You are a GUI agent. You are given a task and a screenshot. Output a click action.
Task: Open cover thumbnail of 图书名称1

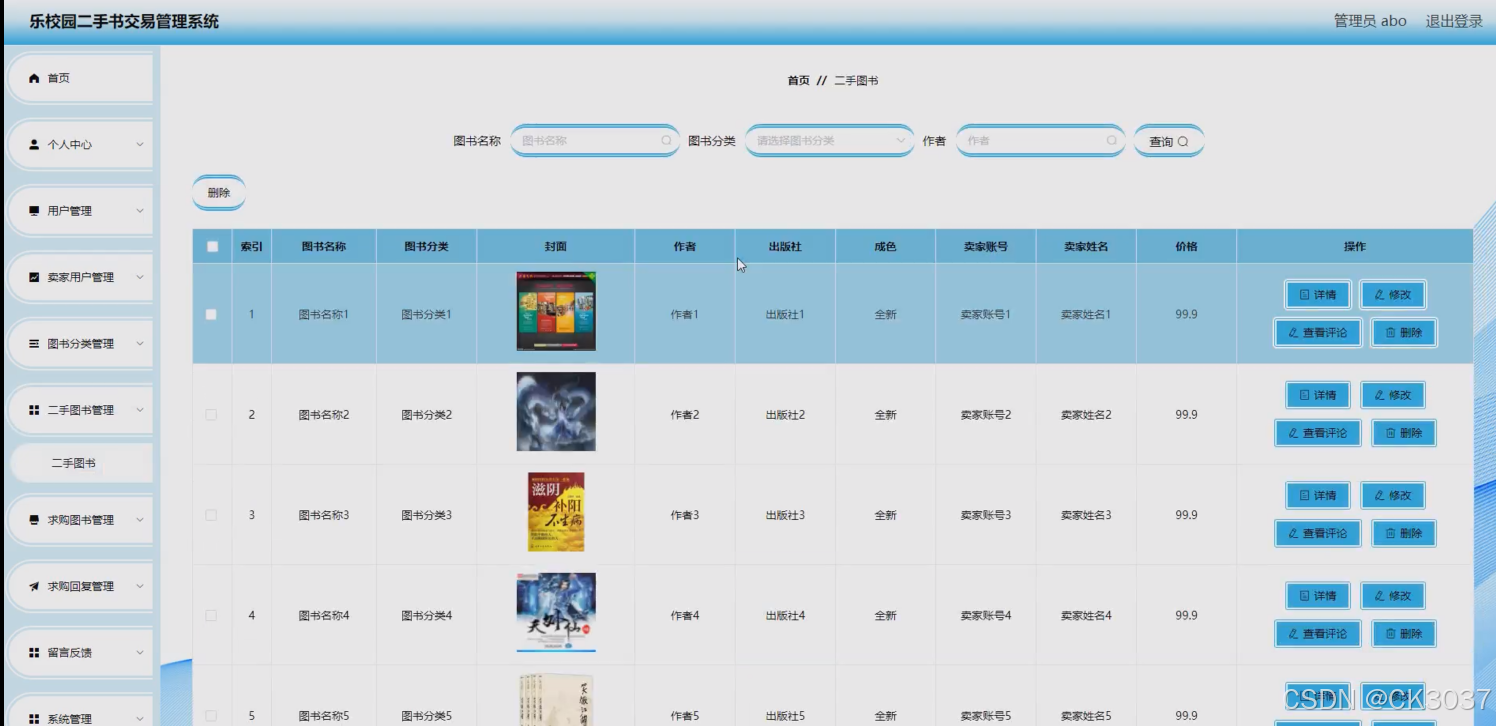point(556,312)
